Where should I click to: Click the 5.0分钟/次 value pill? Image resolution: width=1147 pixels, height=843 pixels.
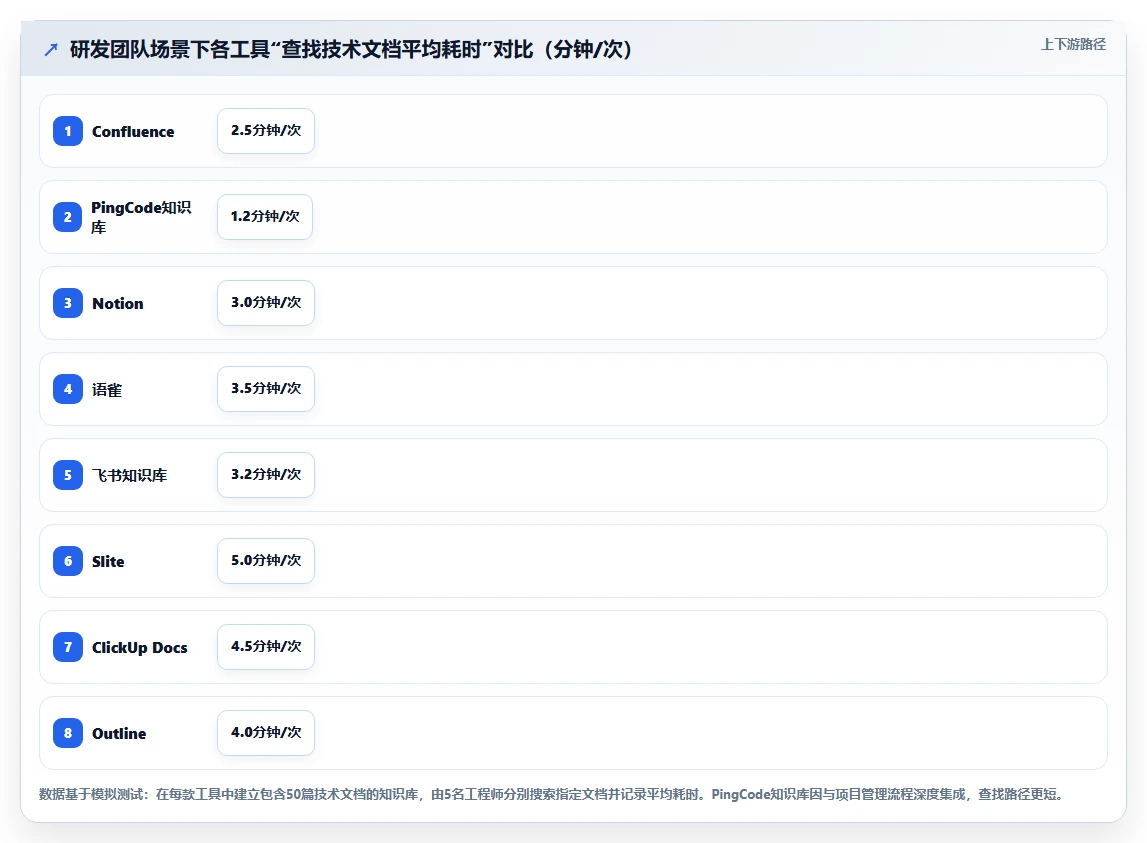266,561
